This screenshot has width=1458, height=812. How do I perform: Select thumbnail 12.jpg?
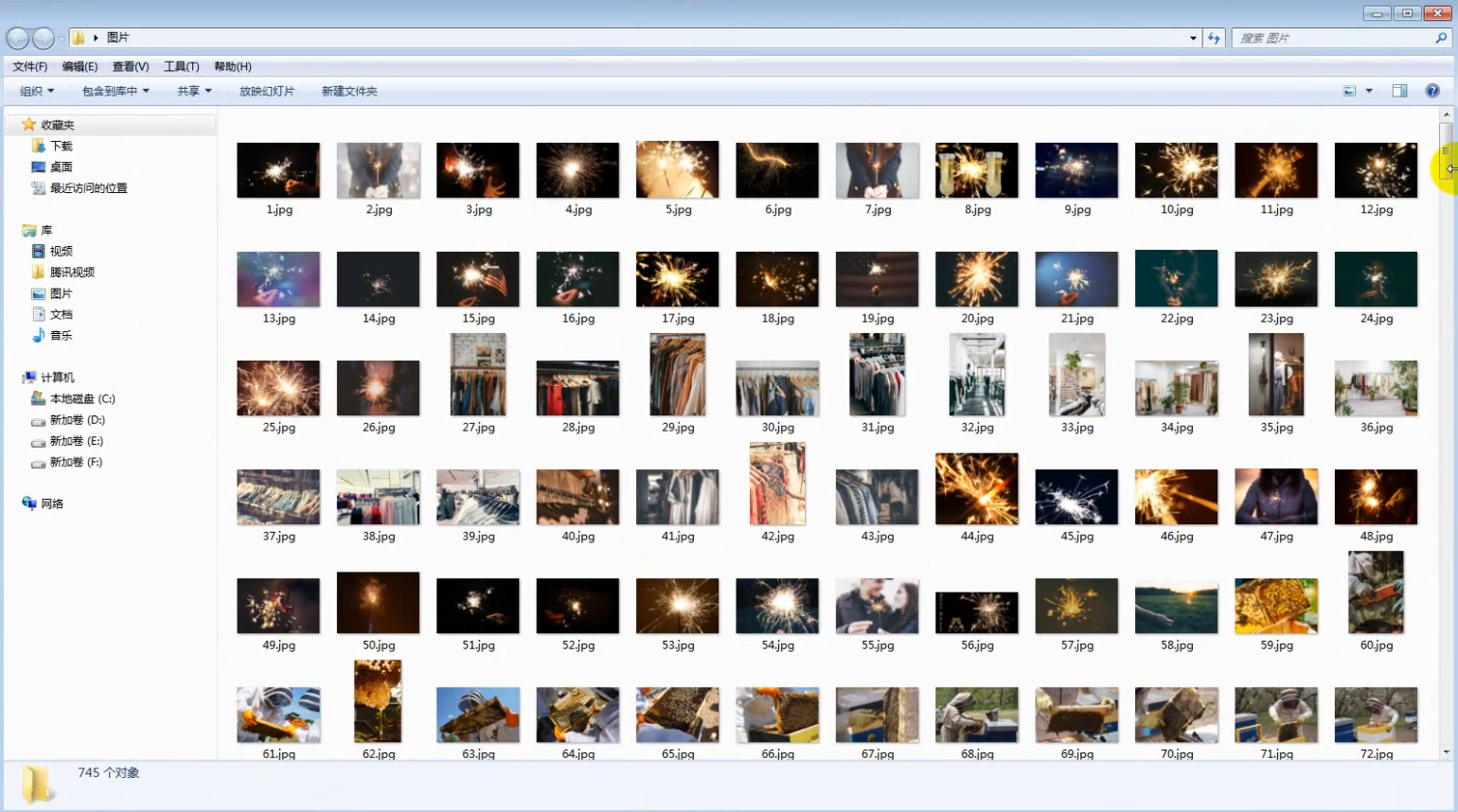pyautogui.click(x=1376, y=170)
